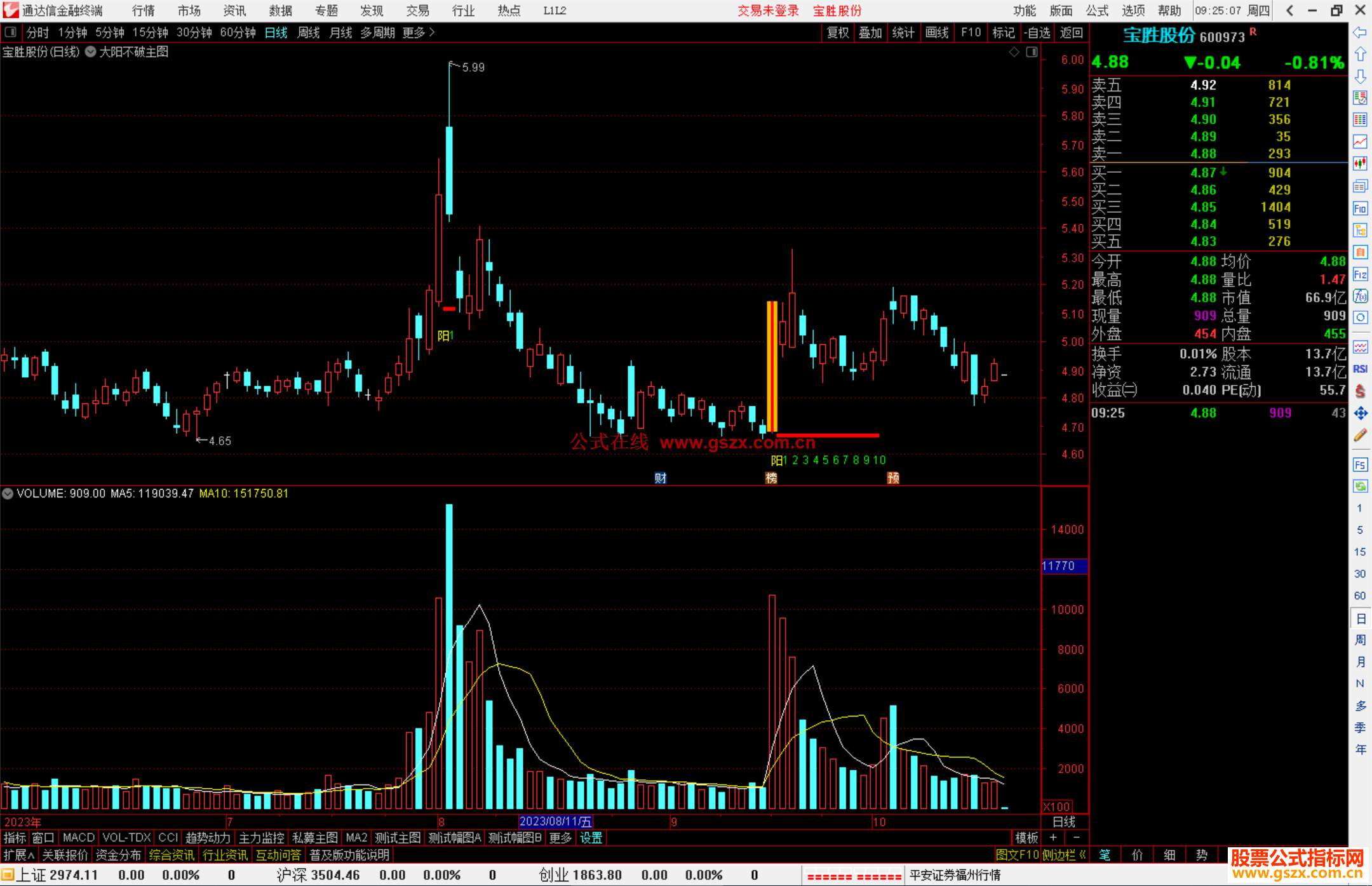Open the 大阳不破主图 indicator dropdown circle
This screenshot has width=1372, height=886.
pyautogui.click(x=90, y=52)
